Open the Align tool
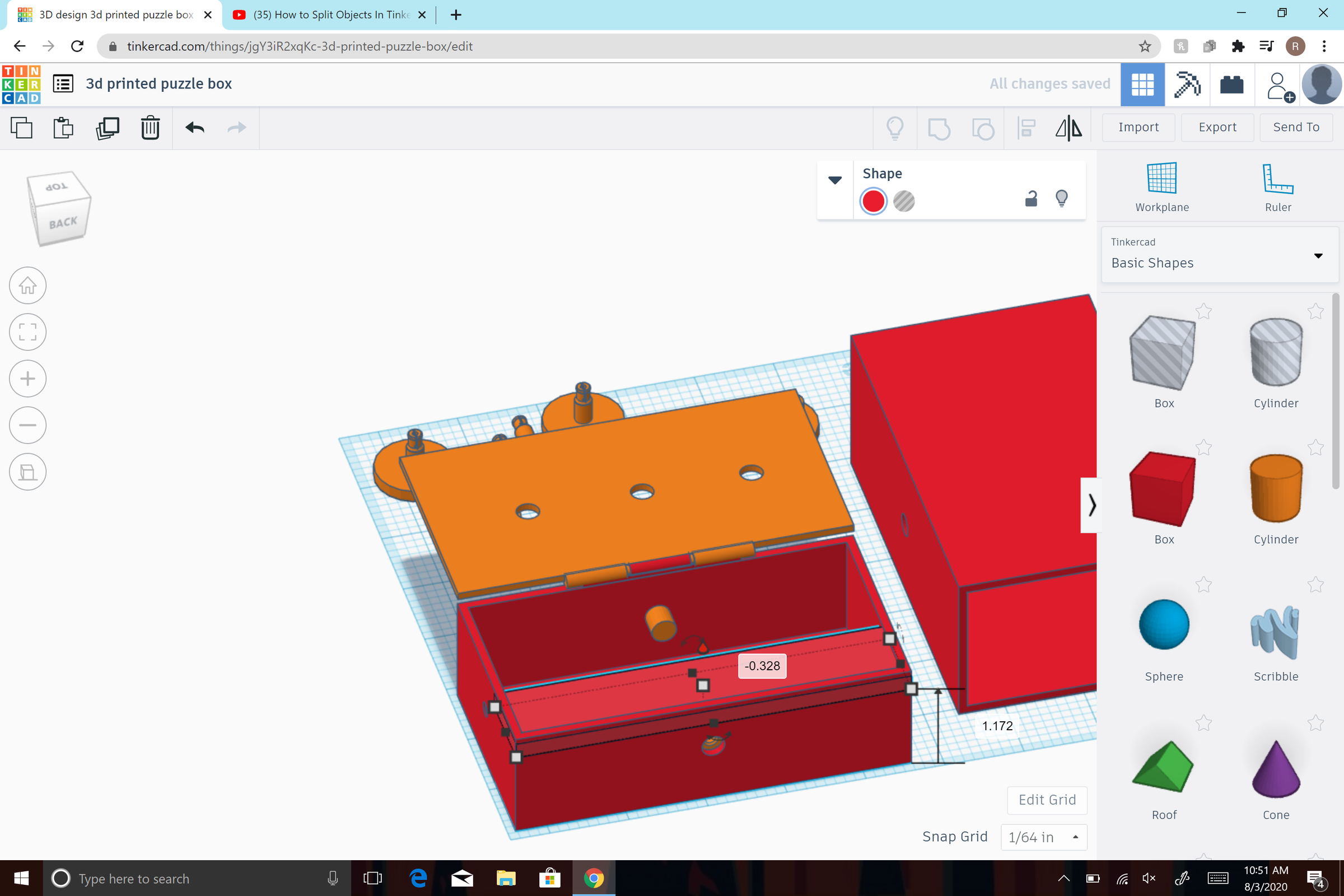The width and height of the screenshot is (1344, 896). 1026,128
